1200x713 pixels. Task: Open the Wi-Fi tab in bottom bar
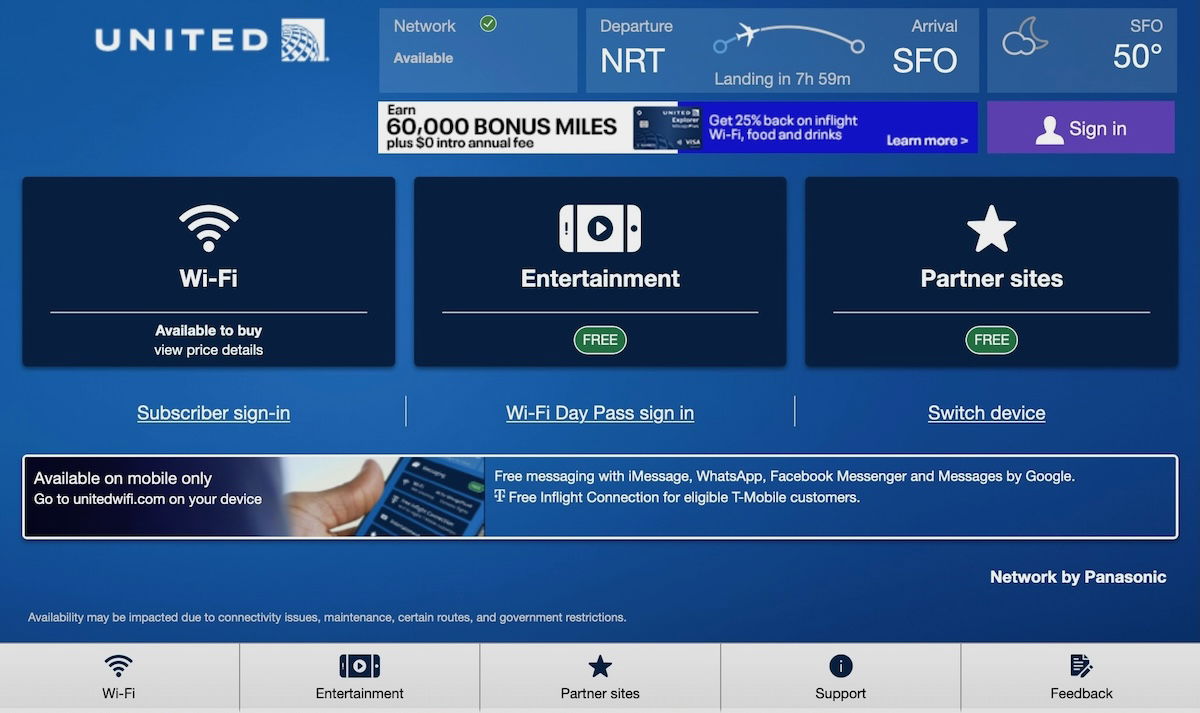[119, 677]
